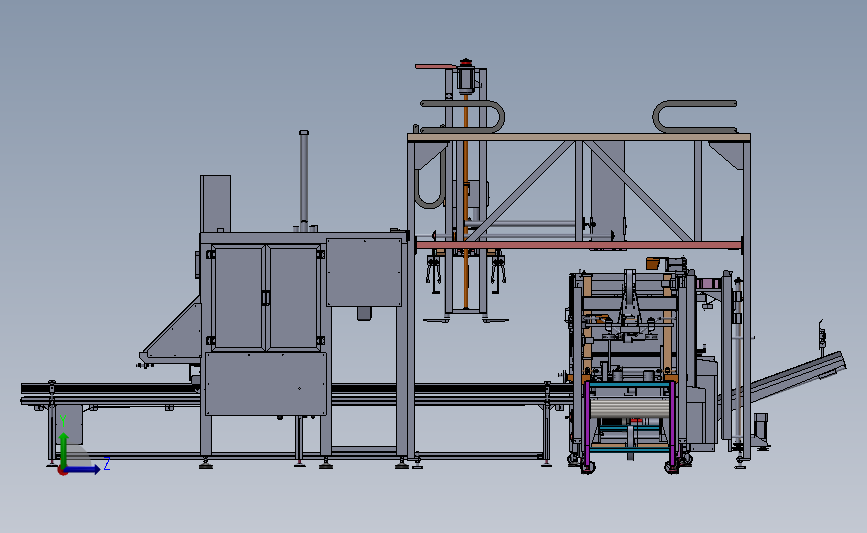
Task: Click the blue Z axis arrow of triad
Action: coord(83,470)
